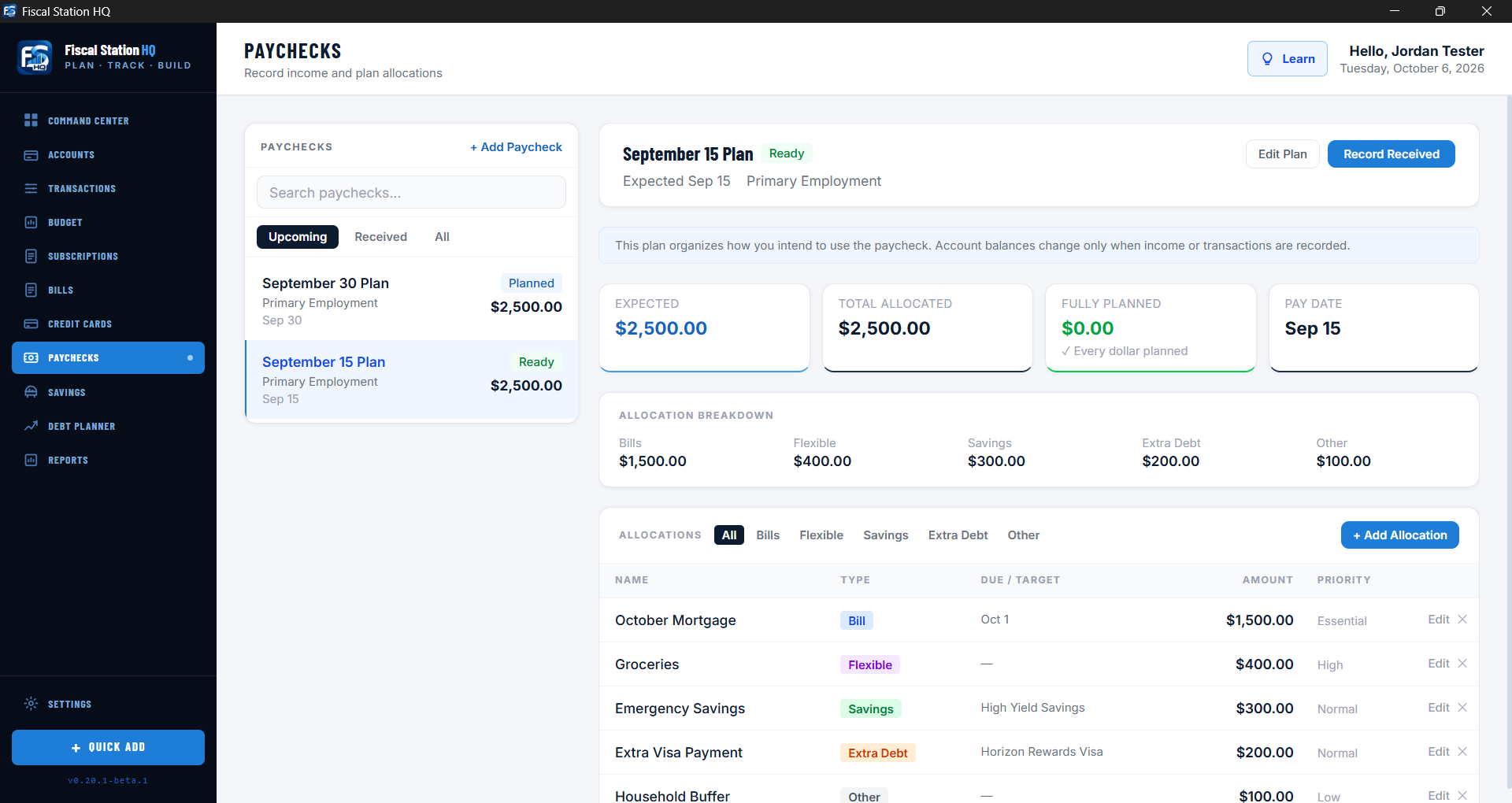Click the Transactions list icon
Viewport: 1512px width, 803px height.
[x=31, y=189]
